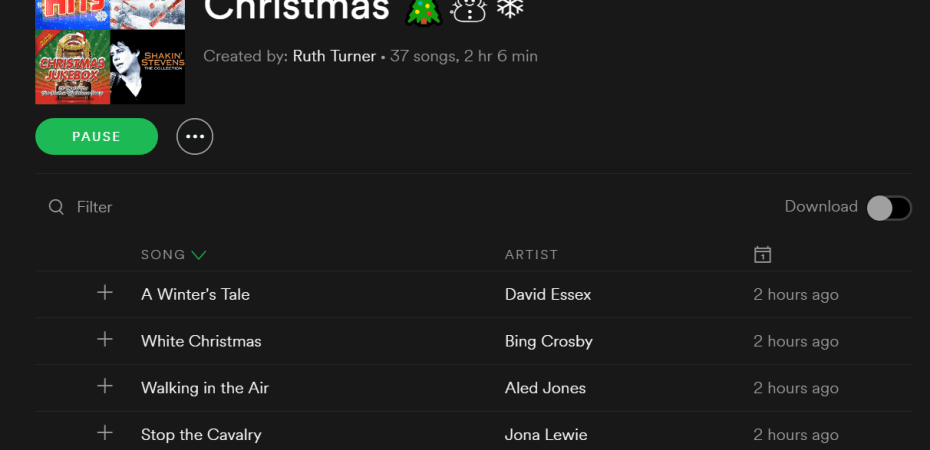Click the green sort arrow beside SONG

(x=198, y=255)
